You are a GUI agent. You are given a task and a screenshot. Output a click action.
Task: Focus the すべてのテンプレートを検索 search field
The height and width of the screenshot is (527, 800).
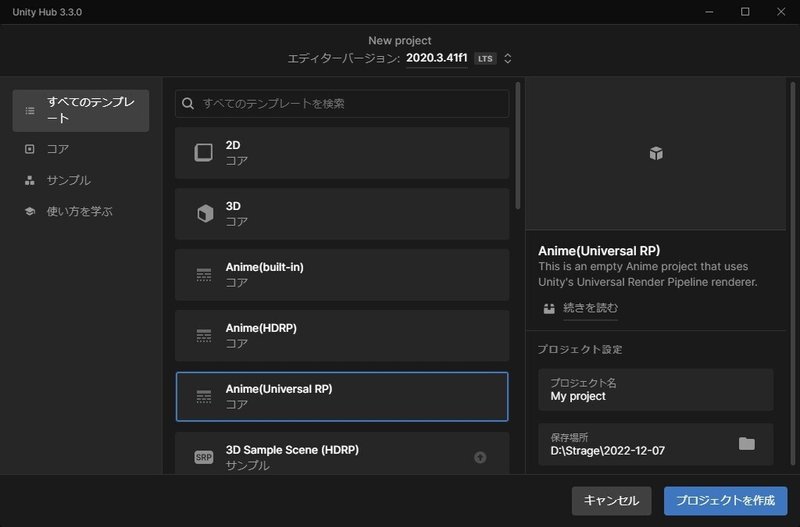[x=342, y=104]
